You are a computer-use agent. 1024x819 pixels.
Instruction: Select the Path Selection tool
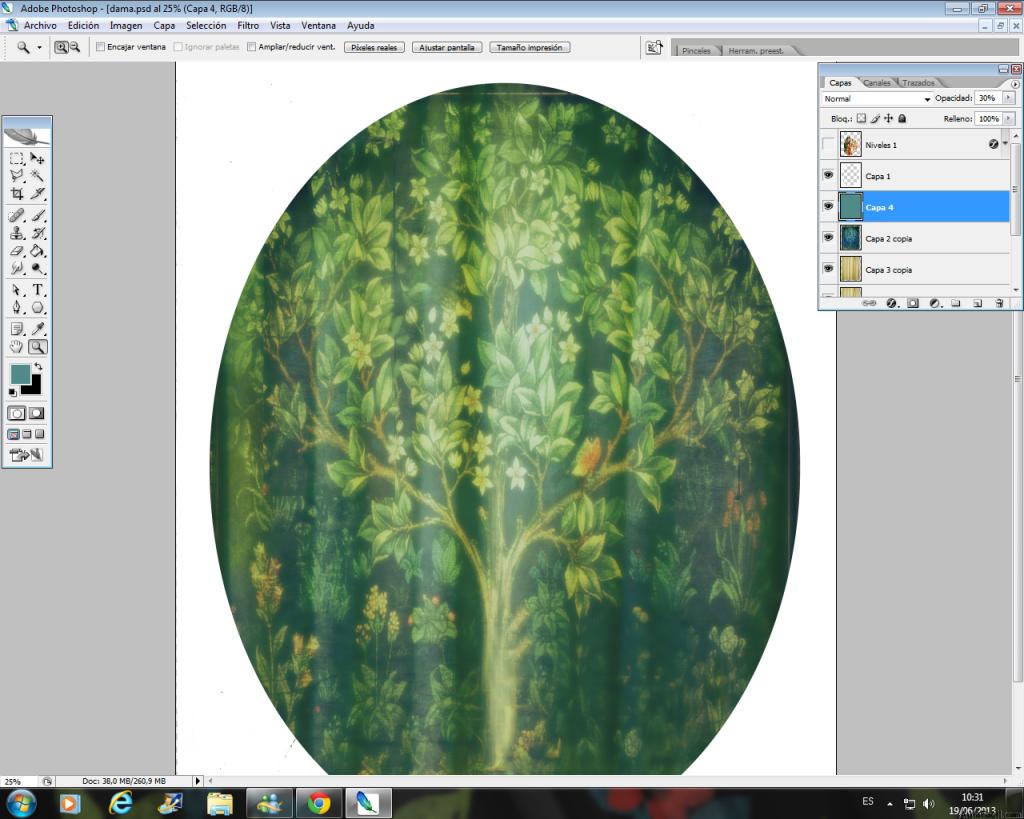[x=17, y=290]
